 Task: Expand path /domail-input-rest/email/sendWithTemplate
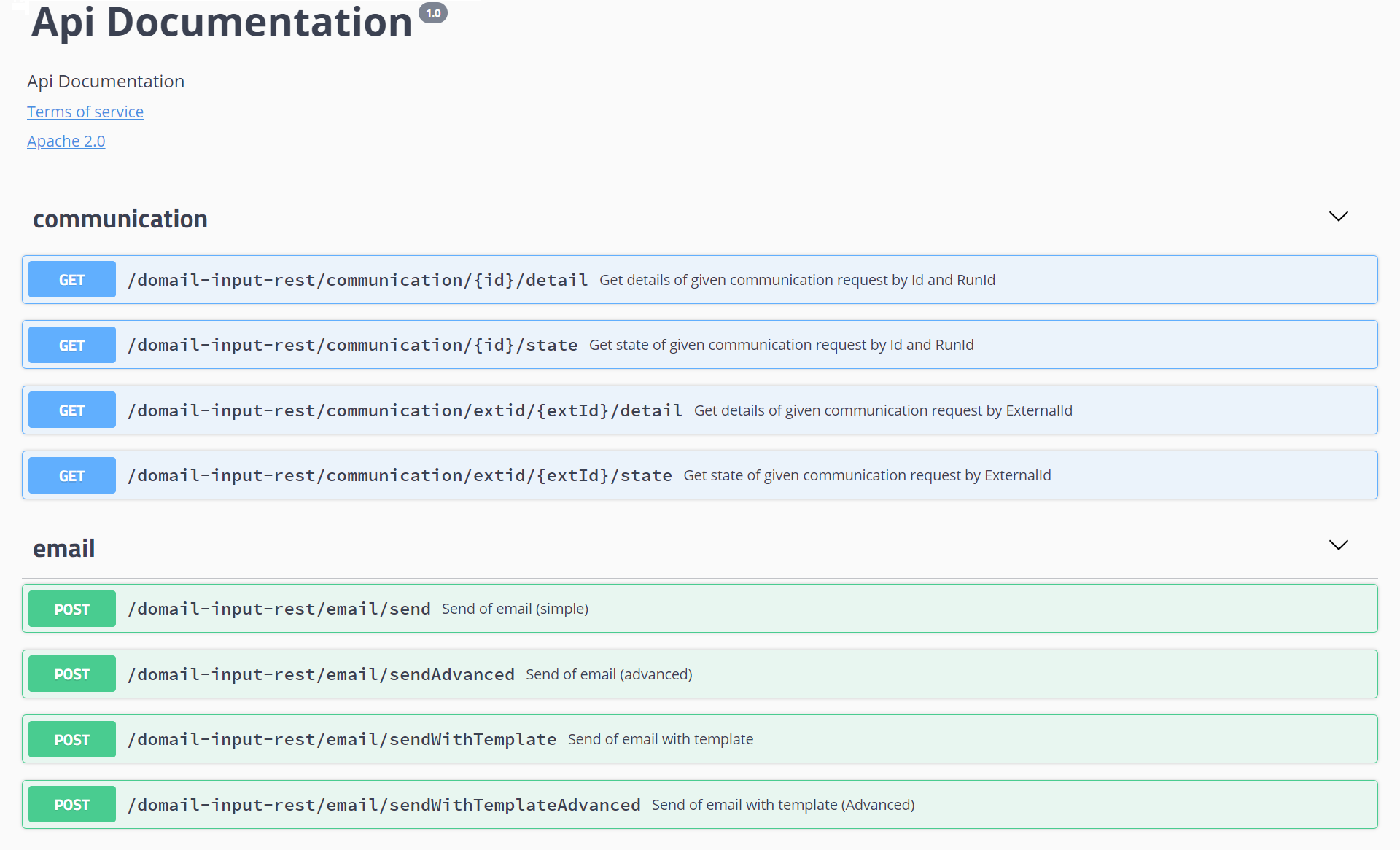342,739
